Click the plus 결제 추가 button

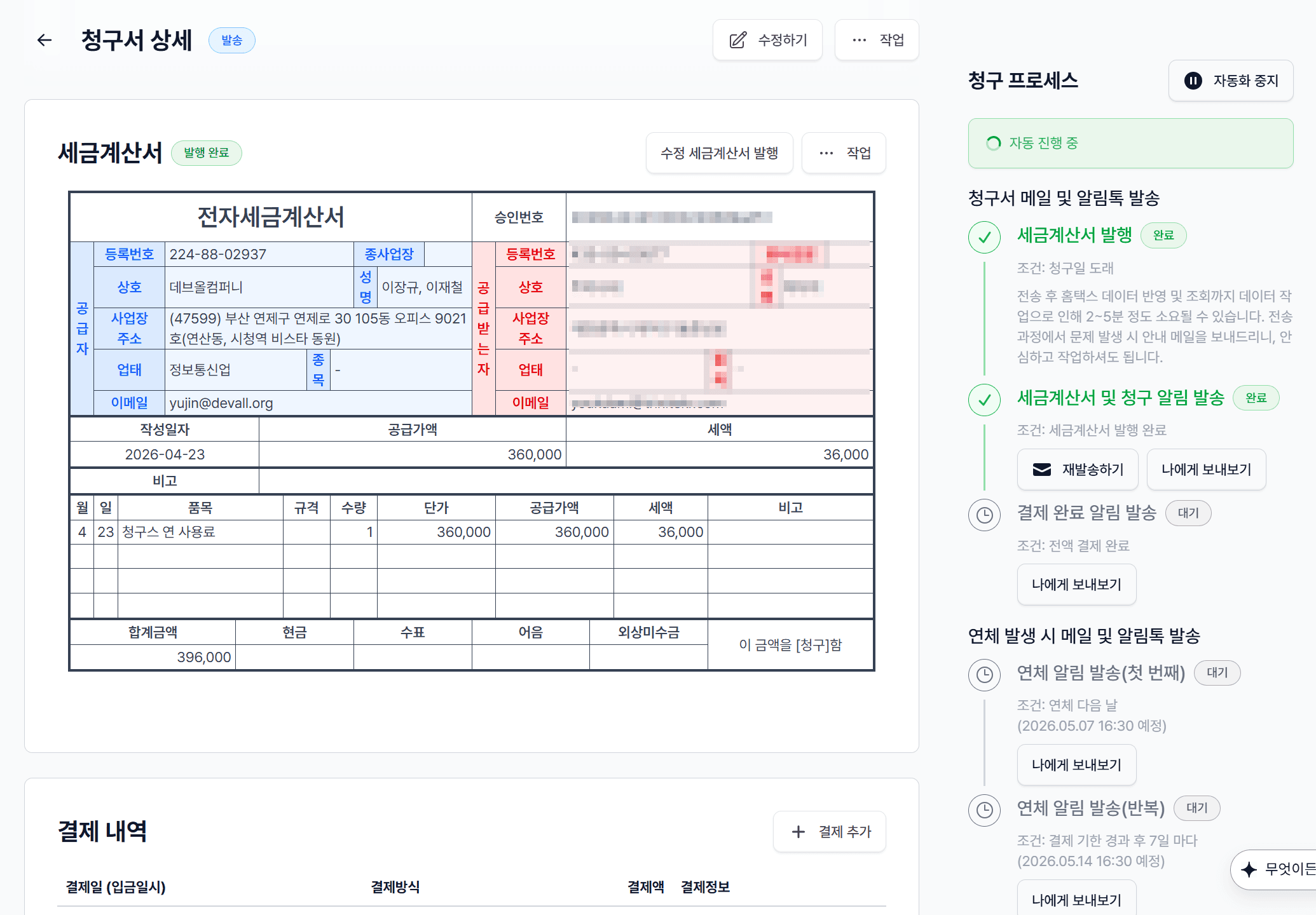tap(830, 831)
